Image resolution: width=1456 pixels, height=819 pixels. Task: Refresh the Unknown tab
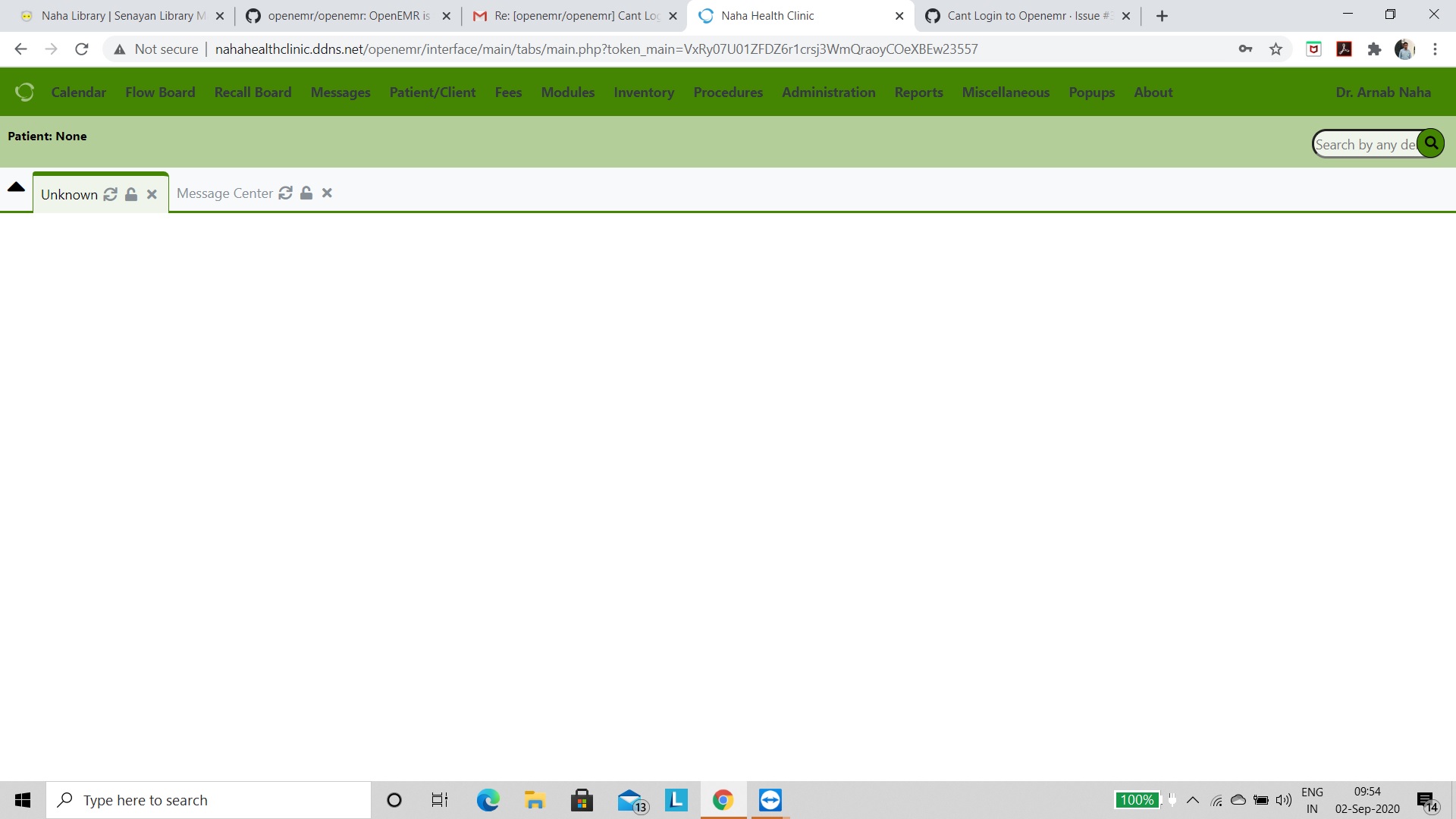[x=110, y=194]
